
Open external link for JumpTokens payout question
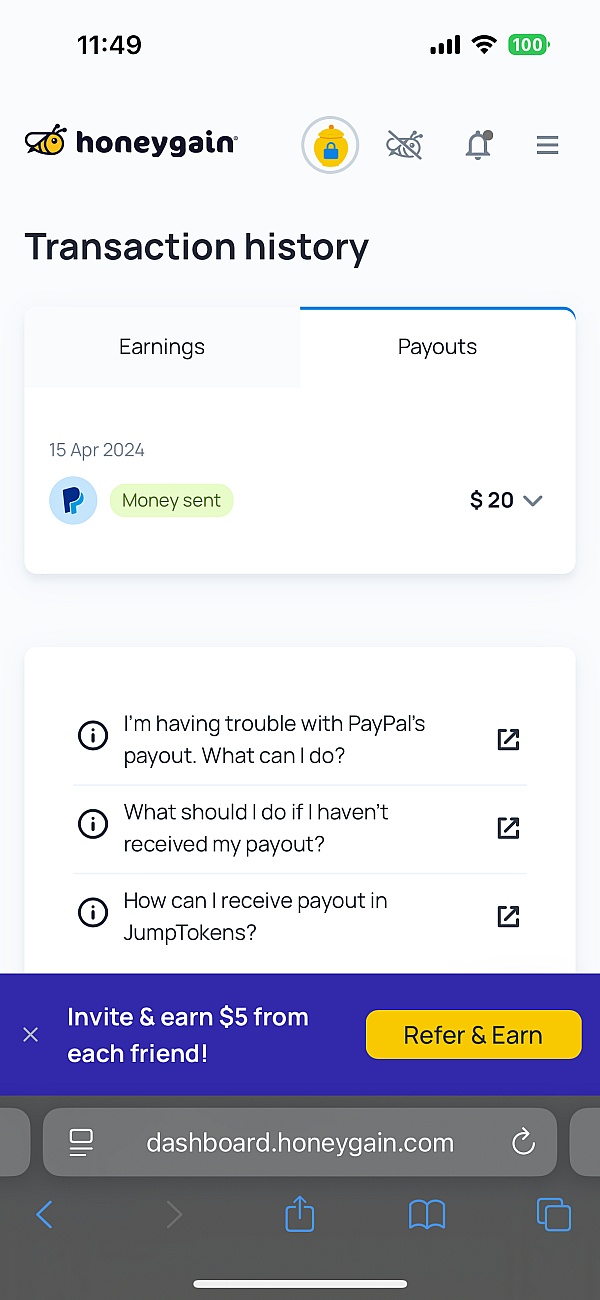pyautogui.click(x=508, y=915)
